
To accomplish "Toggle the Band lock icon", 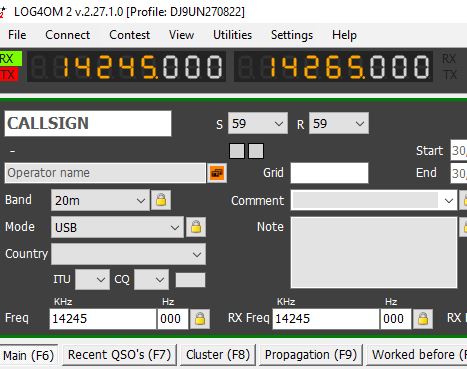I will (x=161, y=200).
